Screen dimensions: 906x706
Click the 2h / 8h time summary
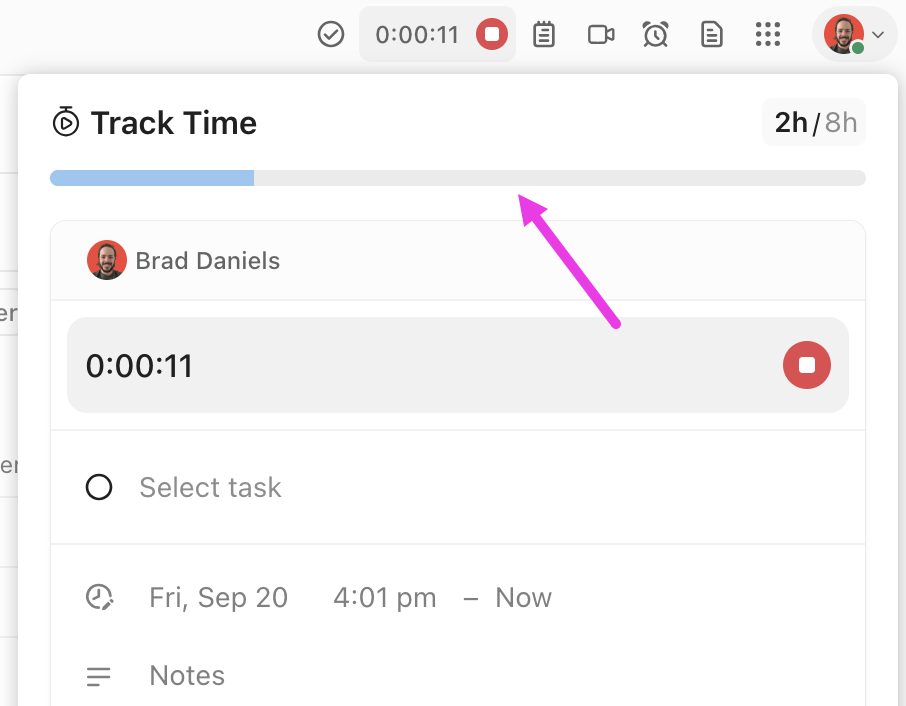[x=813, y=122]
